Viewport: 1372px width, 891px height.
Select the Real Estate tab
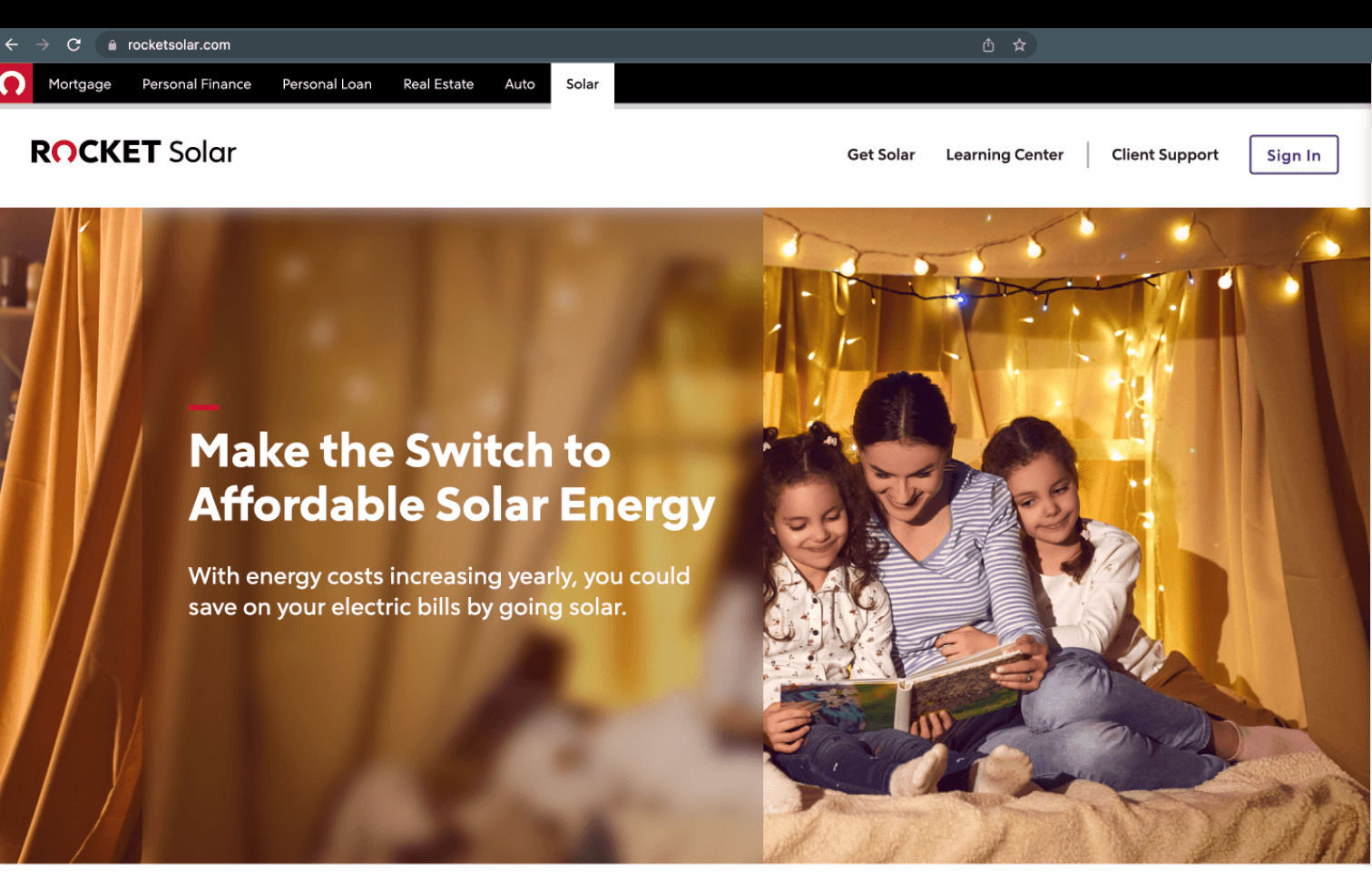point(438,83)
